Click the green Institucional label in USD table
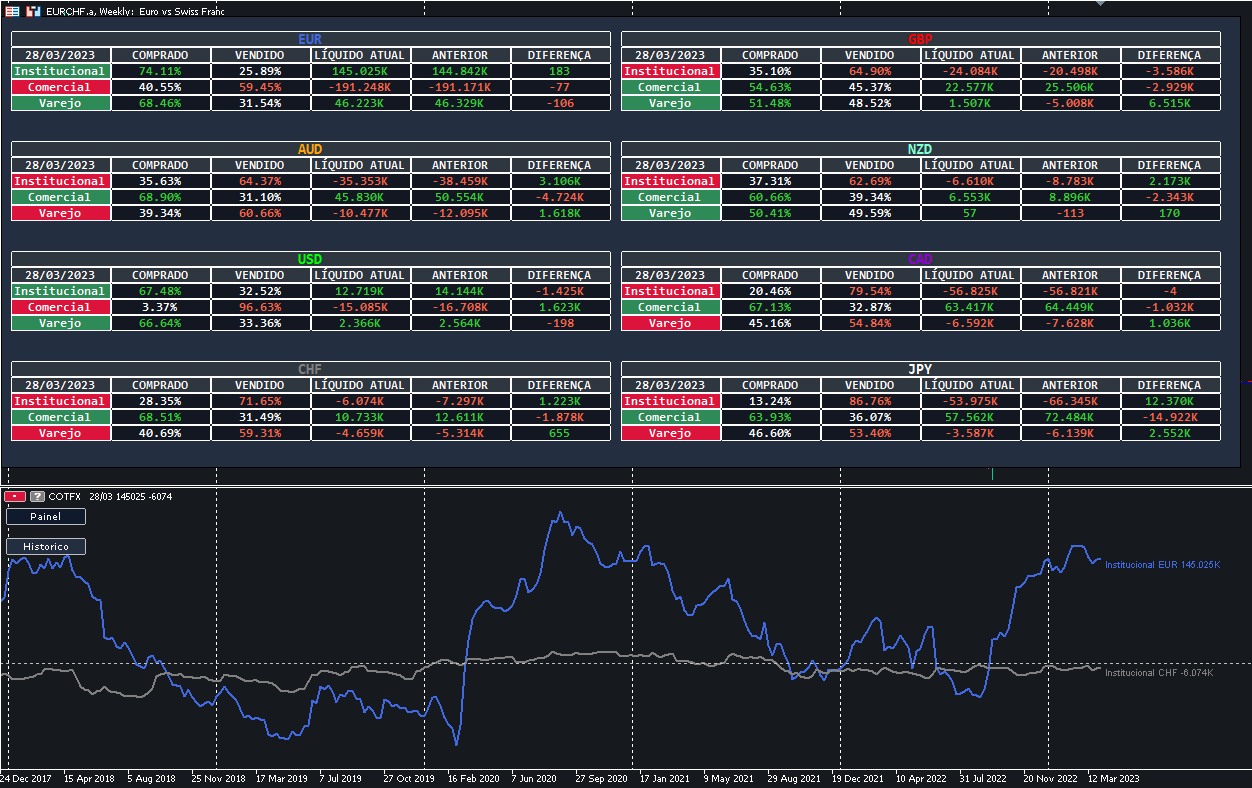Viewport: 1252px width, 788px height. click(x=59, y=291)
